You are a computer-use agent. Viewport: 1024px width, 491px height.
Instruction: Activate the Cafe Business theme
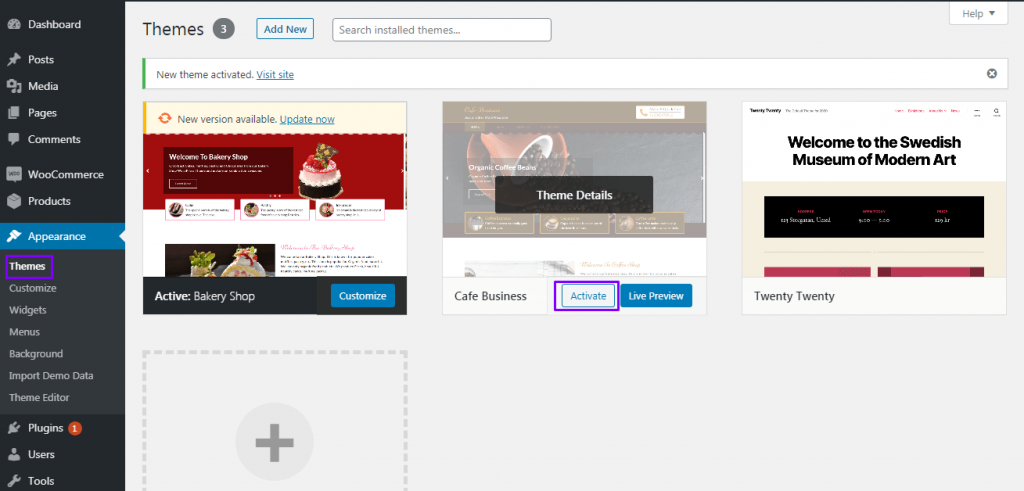point(588,296)
